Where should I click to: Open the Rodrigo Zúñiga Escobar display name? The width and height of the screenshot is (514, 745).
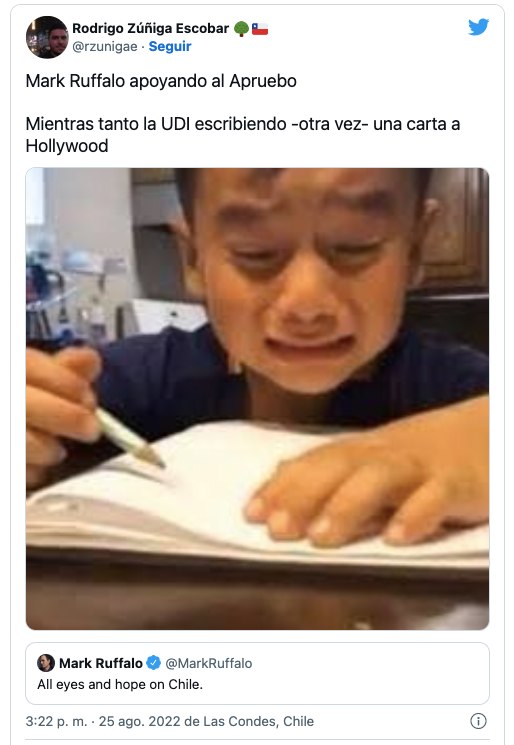[x=151, y=29]
